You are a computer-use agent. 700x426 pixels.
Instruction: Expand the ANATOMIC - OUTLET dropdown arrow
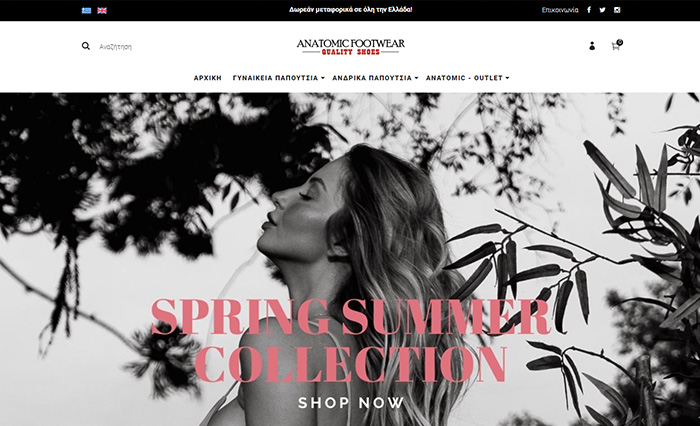coord(507,78)
